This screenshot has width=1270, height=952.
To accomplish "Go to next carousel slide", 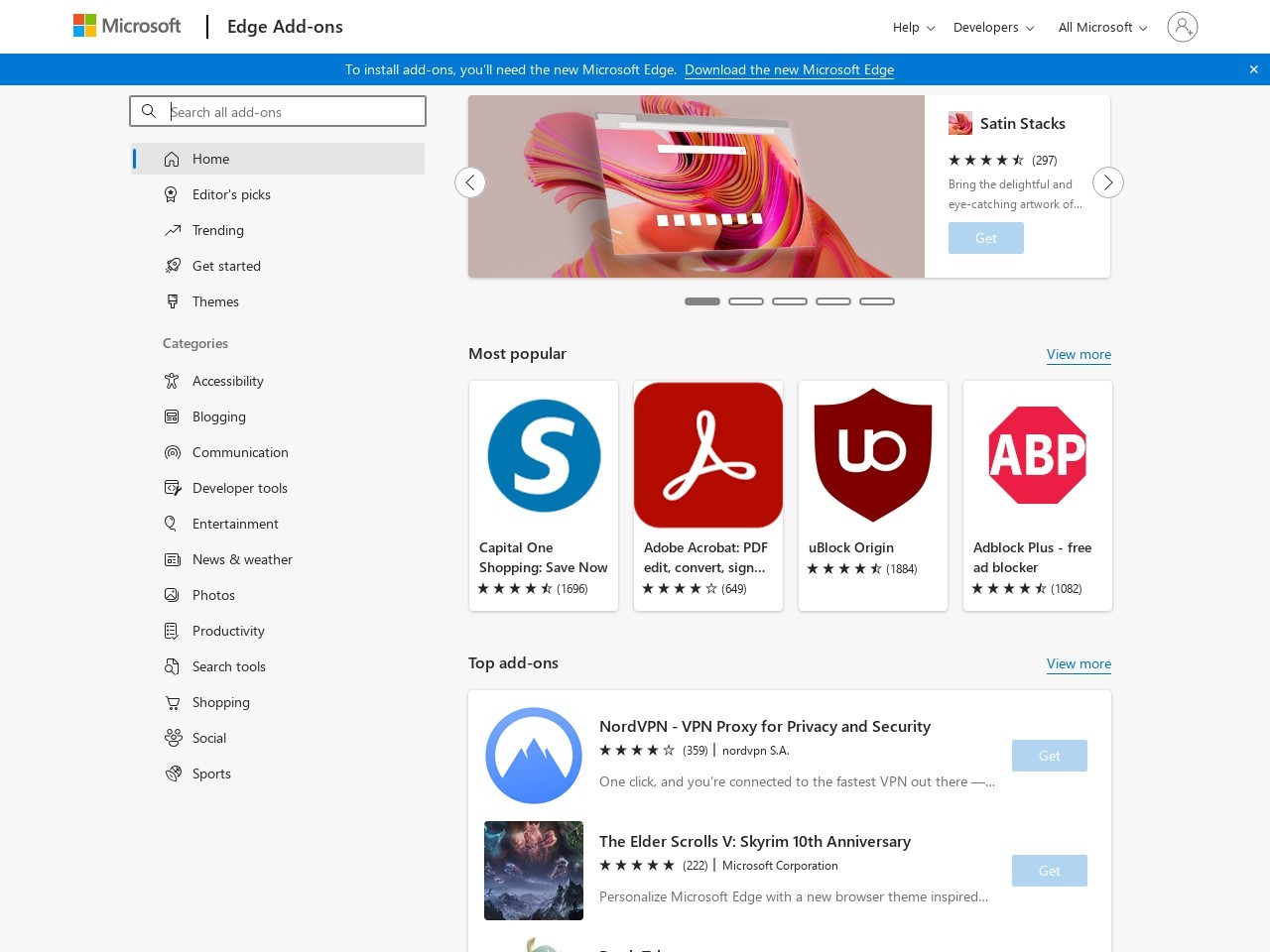I will pyautogui.click(x=1108, y=182).
